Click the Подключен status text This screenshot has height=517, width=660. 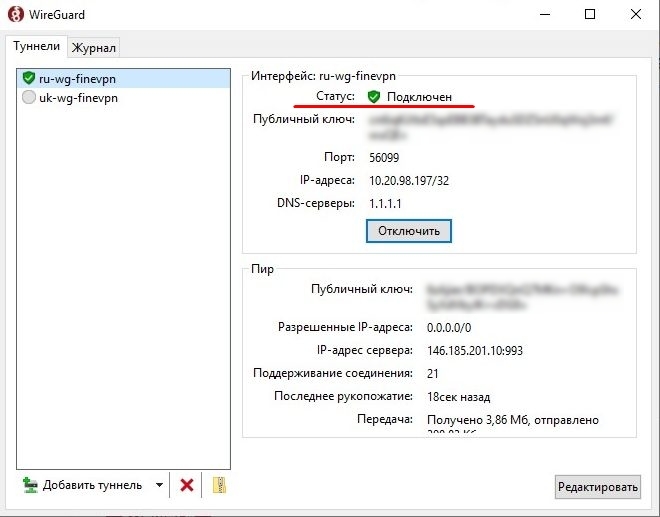tap(419, 97)
